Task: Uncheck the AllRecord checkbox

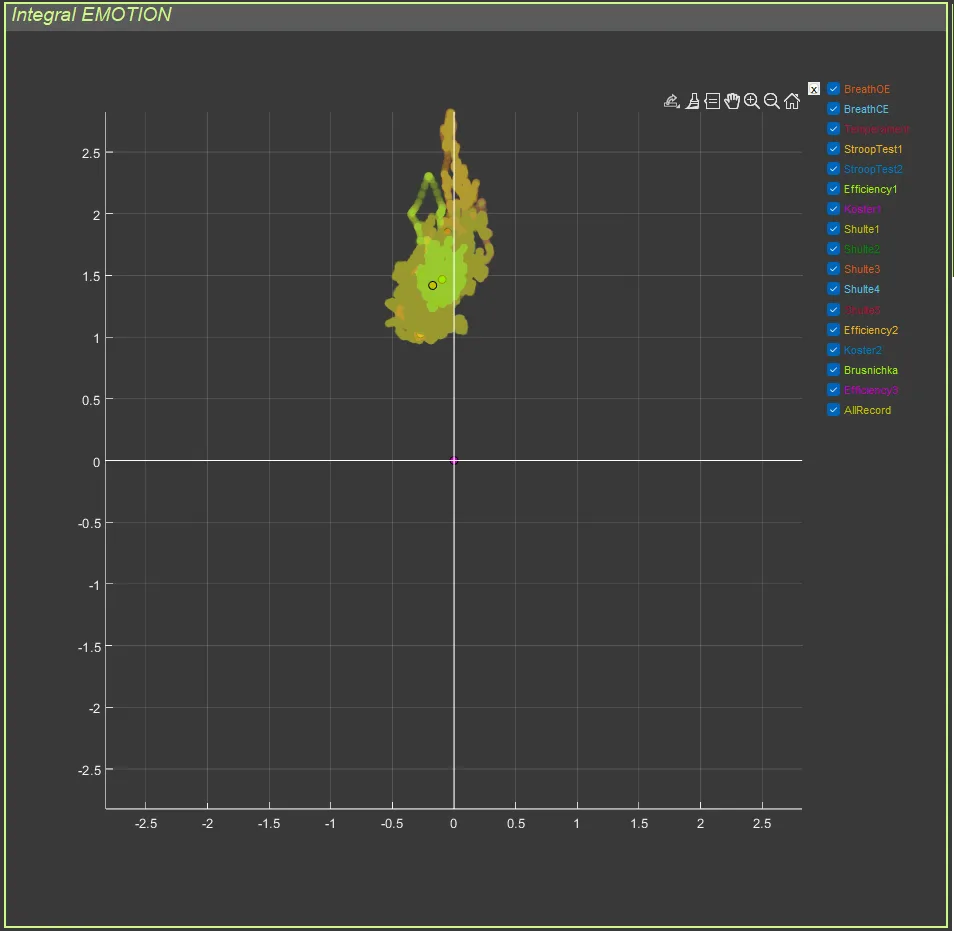Action: (834, 410)
